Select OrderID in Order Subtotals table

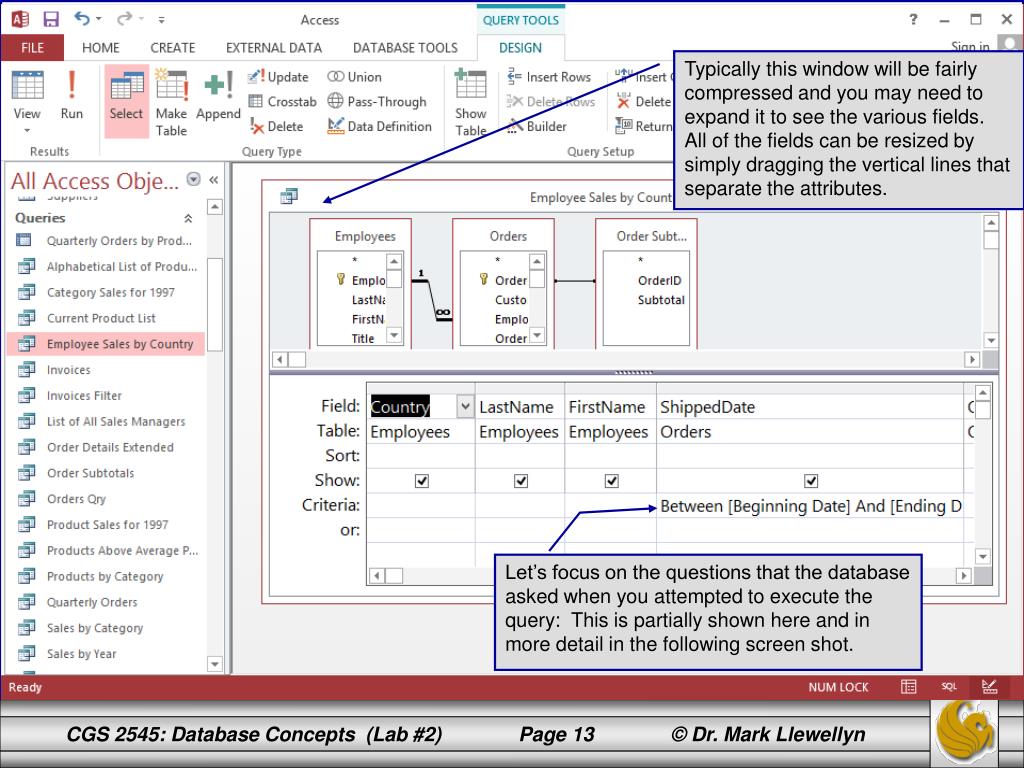tap(659, 280)
